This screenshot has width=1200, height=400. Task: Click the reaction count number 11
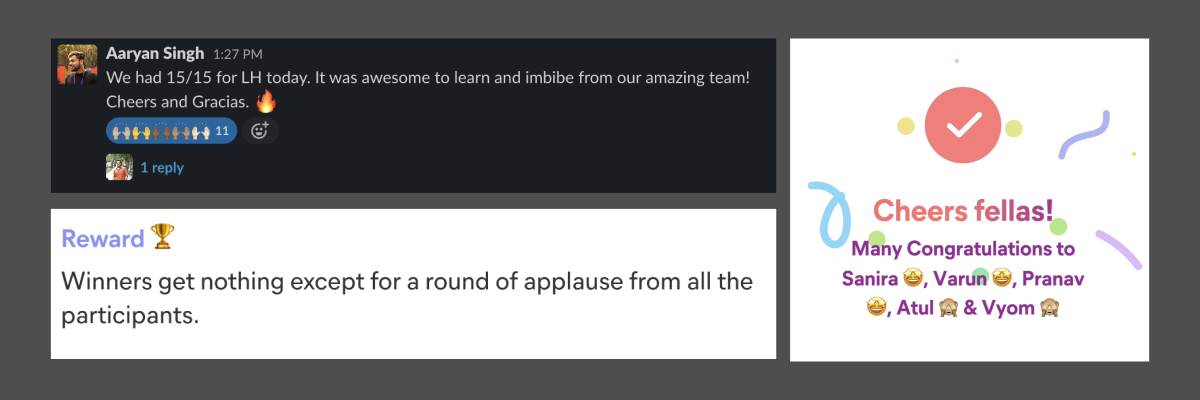pos(222,131)
